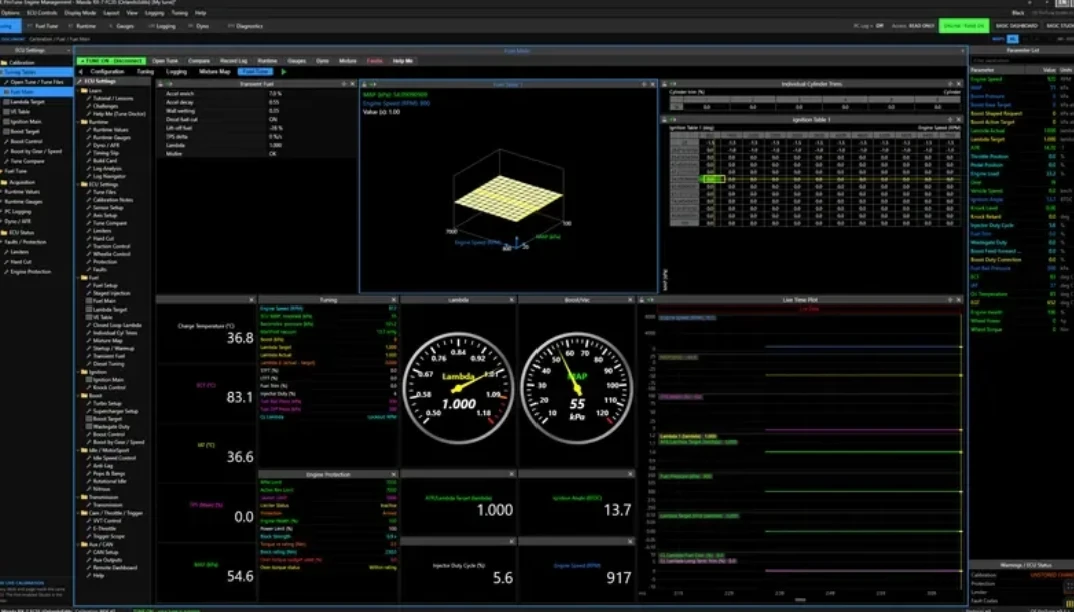
Task: Click the lock icon on Live Time Plot panel
Action: 642,300
